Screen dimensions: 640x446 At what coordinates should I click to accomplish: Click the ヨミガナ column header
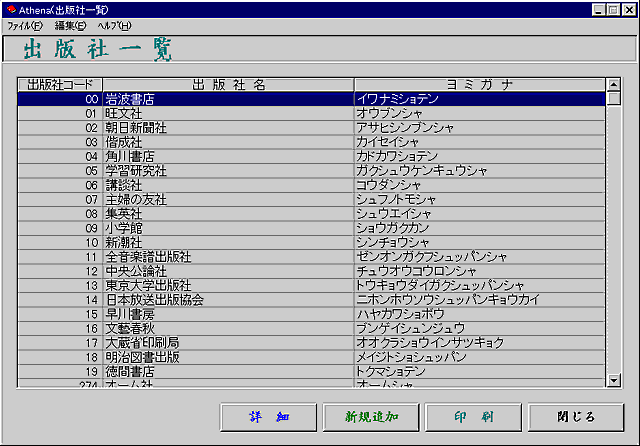click(480, 85)
